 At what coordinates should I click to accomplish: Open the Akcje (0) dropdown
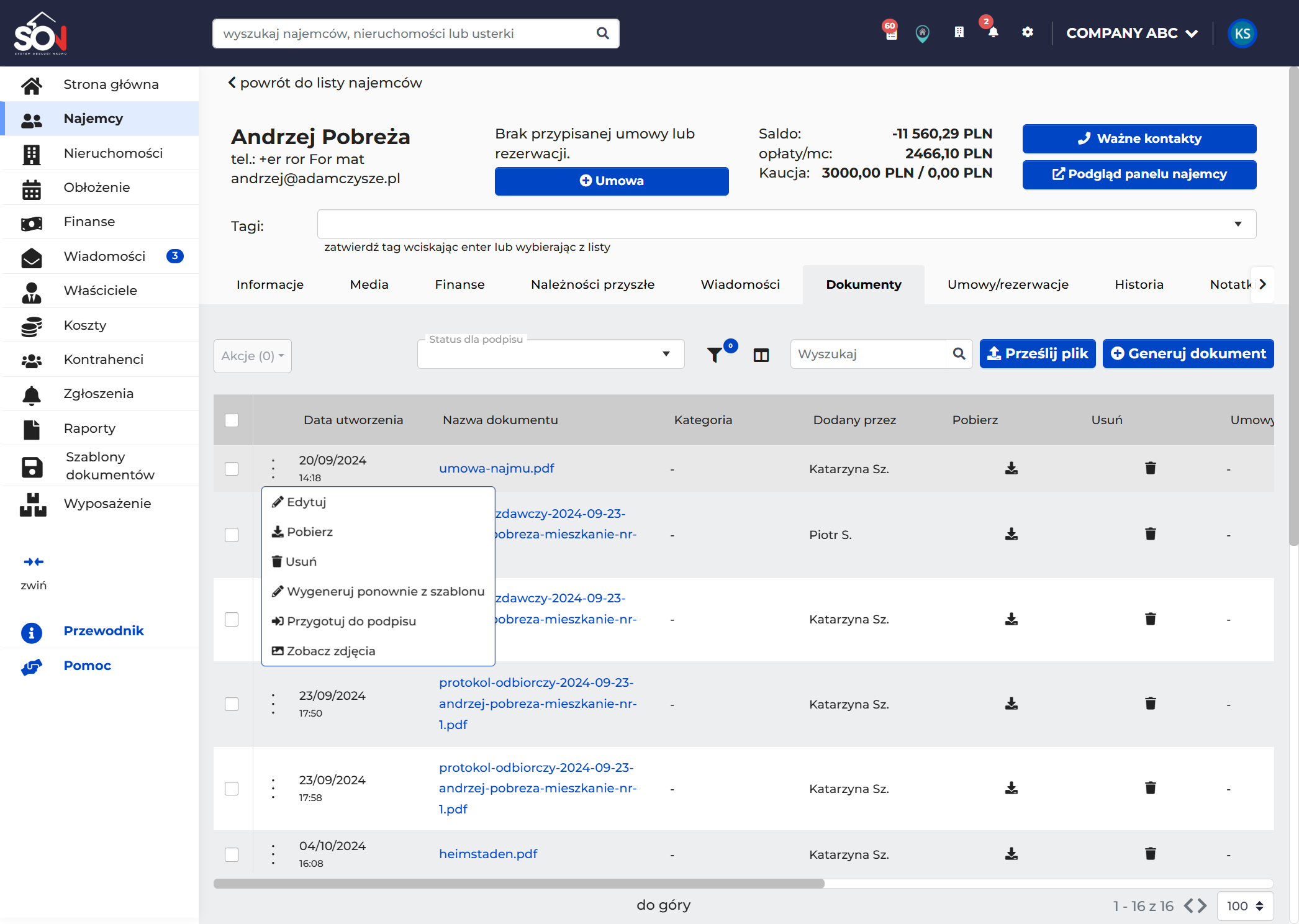point(252,356)
